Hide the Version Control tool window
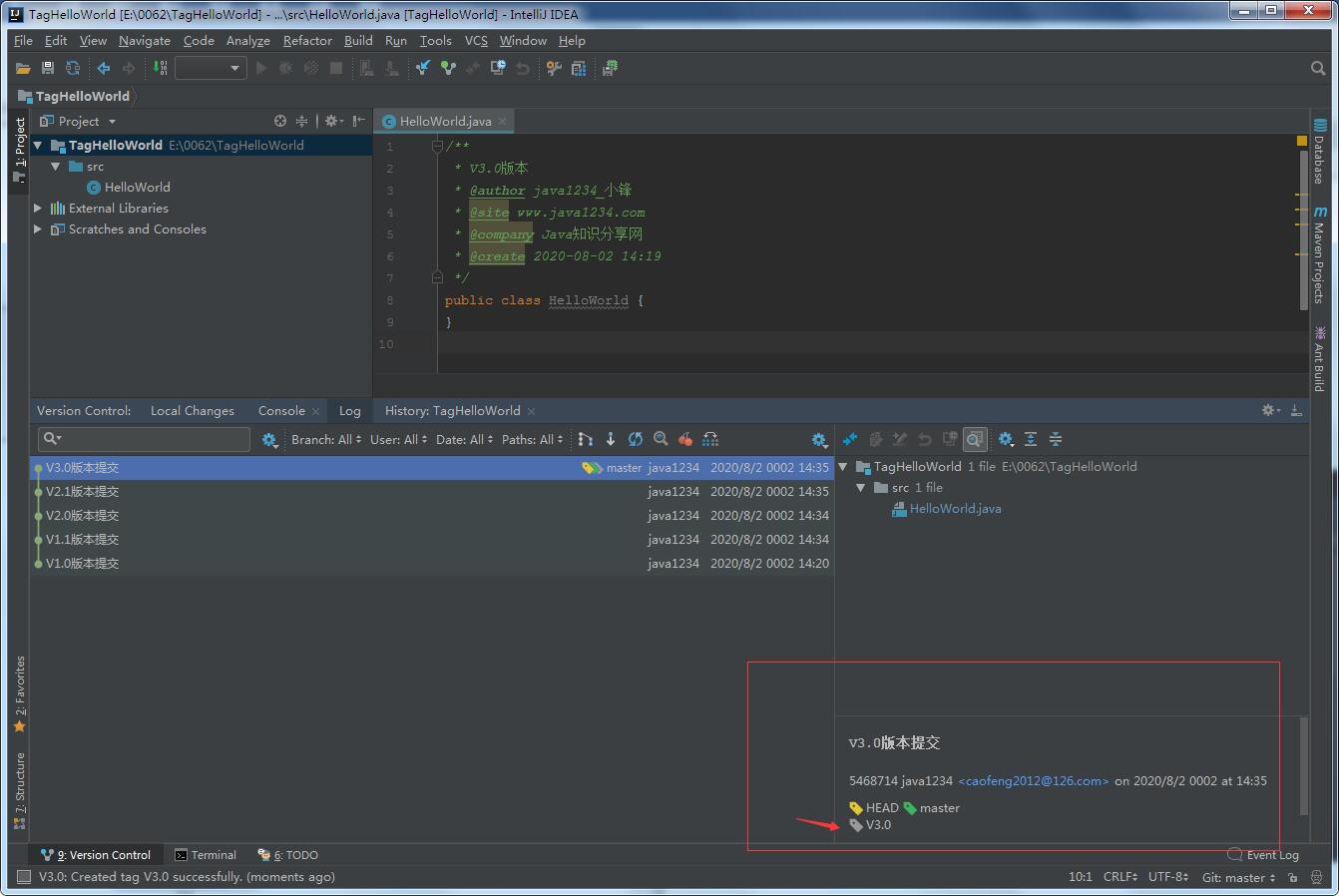This screenshot has width=1339, height=896. [1296, 410]
